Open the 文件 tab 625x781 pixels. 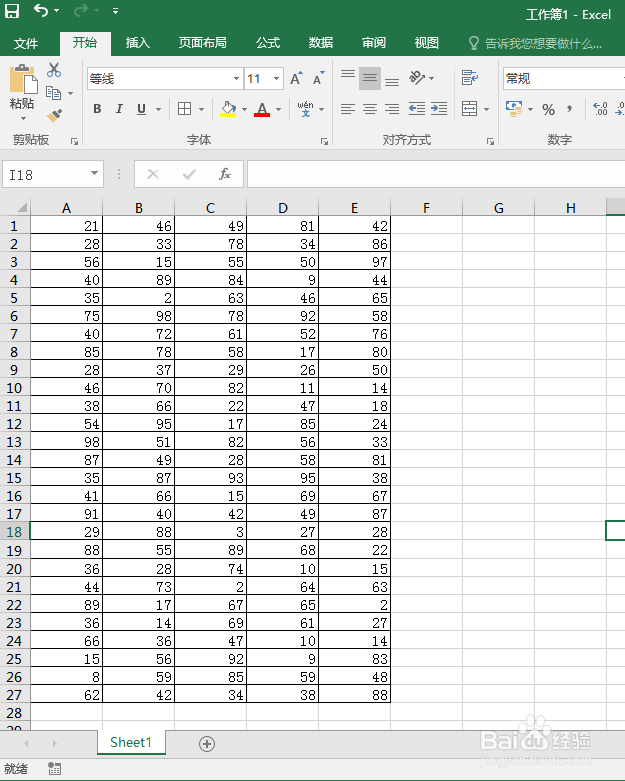click(26, 43)
